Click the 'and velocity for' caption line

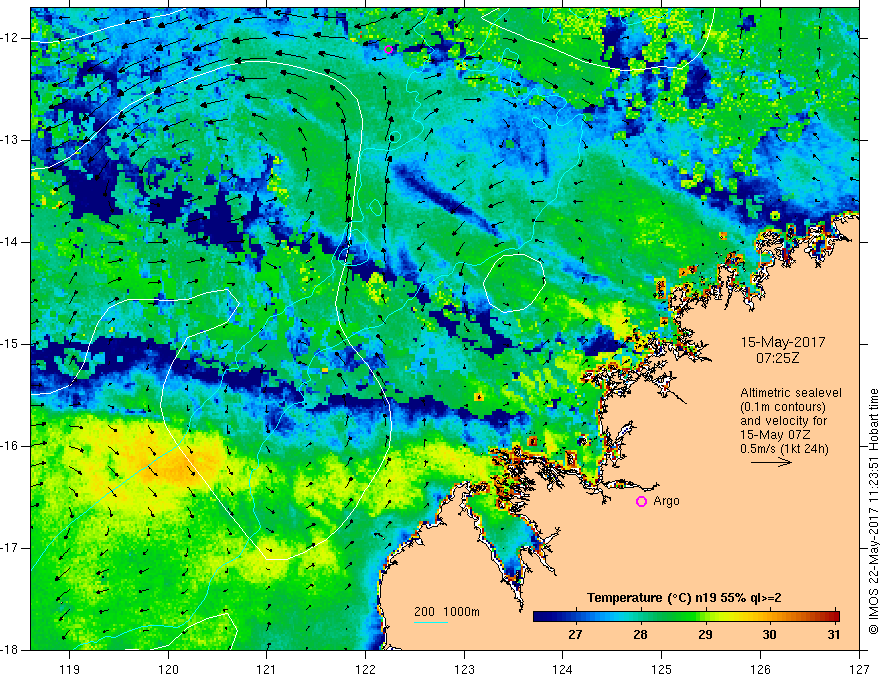point(783,421)
